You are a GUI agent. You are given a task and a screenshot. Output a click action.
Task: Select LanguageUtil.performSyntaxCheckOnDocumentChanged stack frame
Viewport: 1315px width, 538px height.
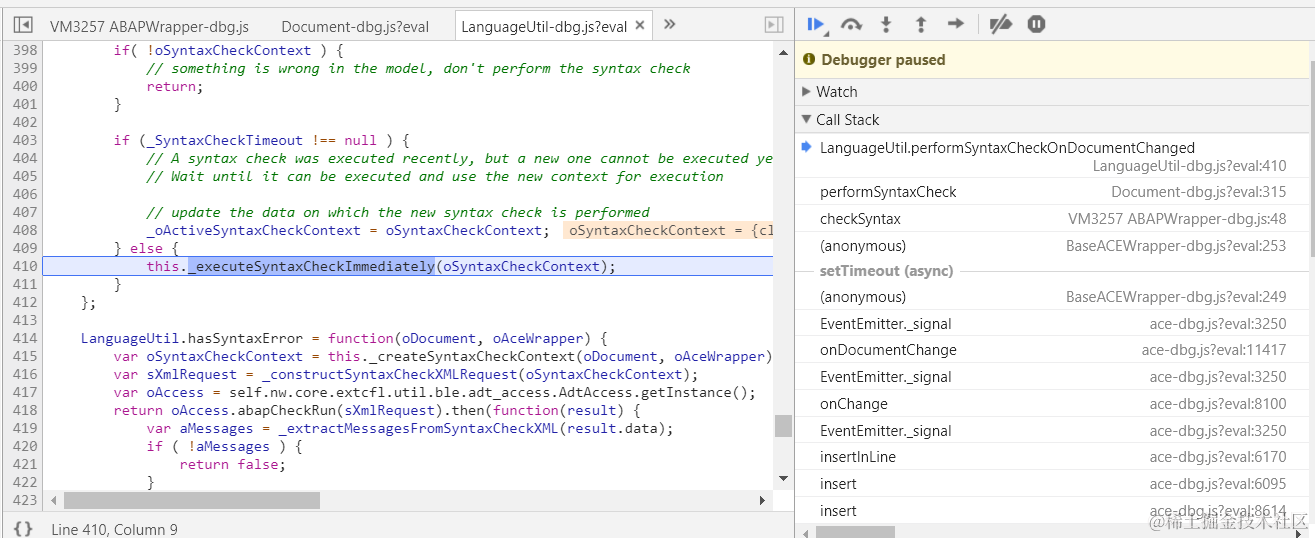pos(1055,156)
